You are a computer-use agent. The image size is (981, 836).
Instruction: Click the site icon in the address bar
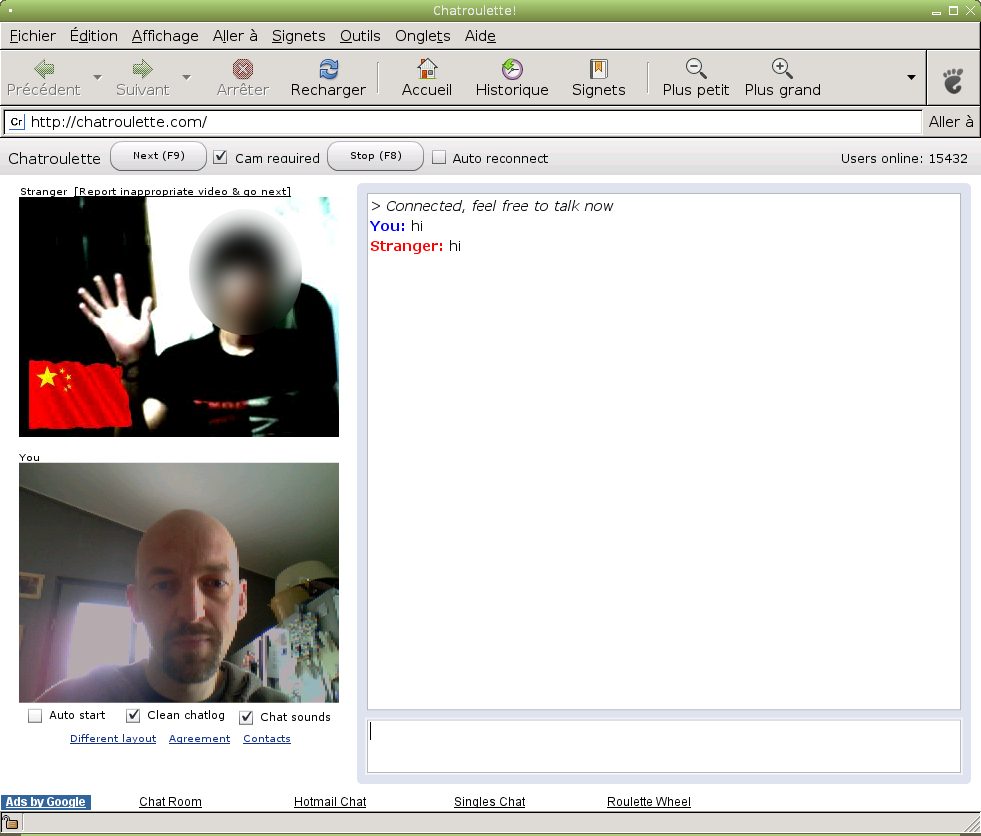pyautogui.click(x=17, y=122)
